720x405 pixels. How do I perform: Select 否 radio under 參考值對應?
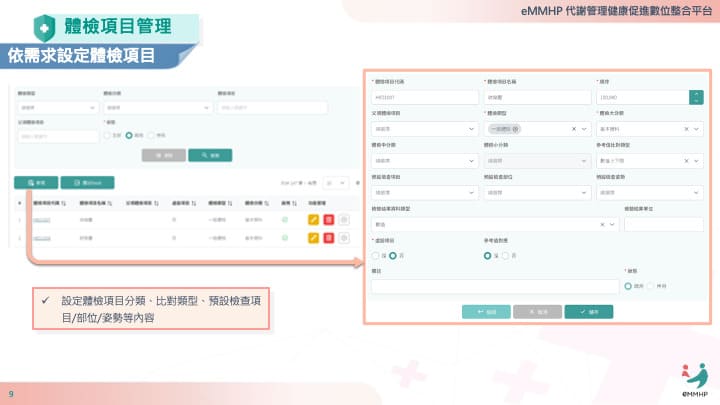point(503,255)
